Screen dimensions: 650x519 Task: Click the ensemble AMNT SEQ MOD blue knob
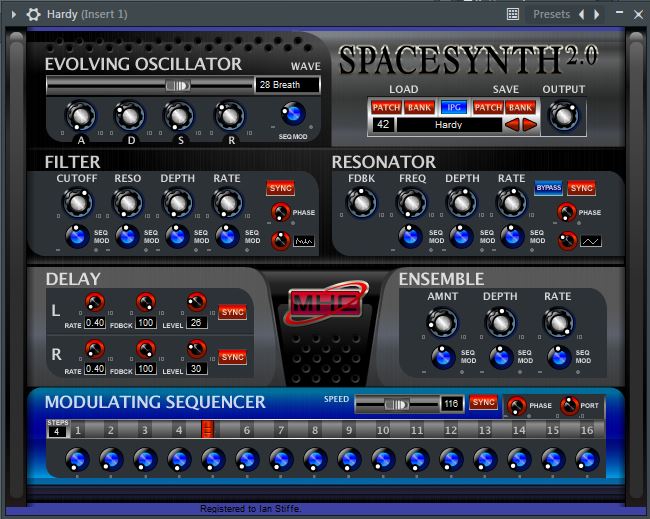click(443, 357)
